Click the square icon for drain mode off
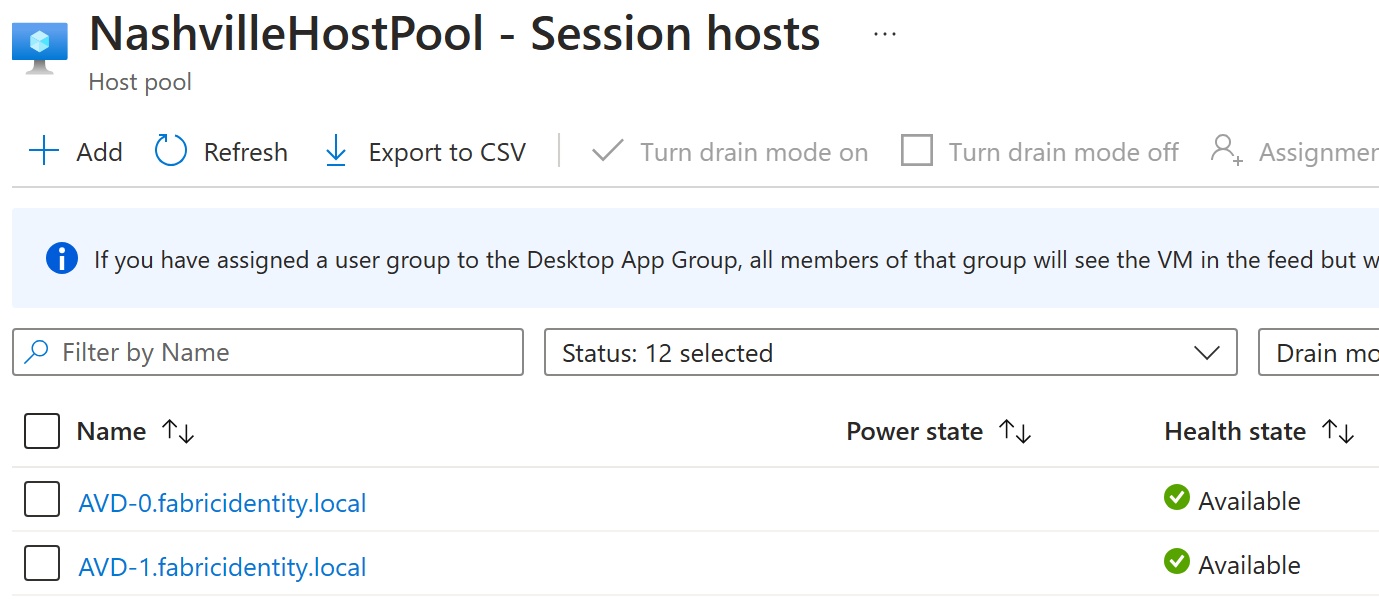Image resolution: width=1379 pixels, height=614 pixels. tap(917, 151)
